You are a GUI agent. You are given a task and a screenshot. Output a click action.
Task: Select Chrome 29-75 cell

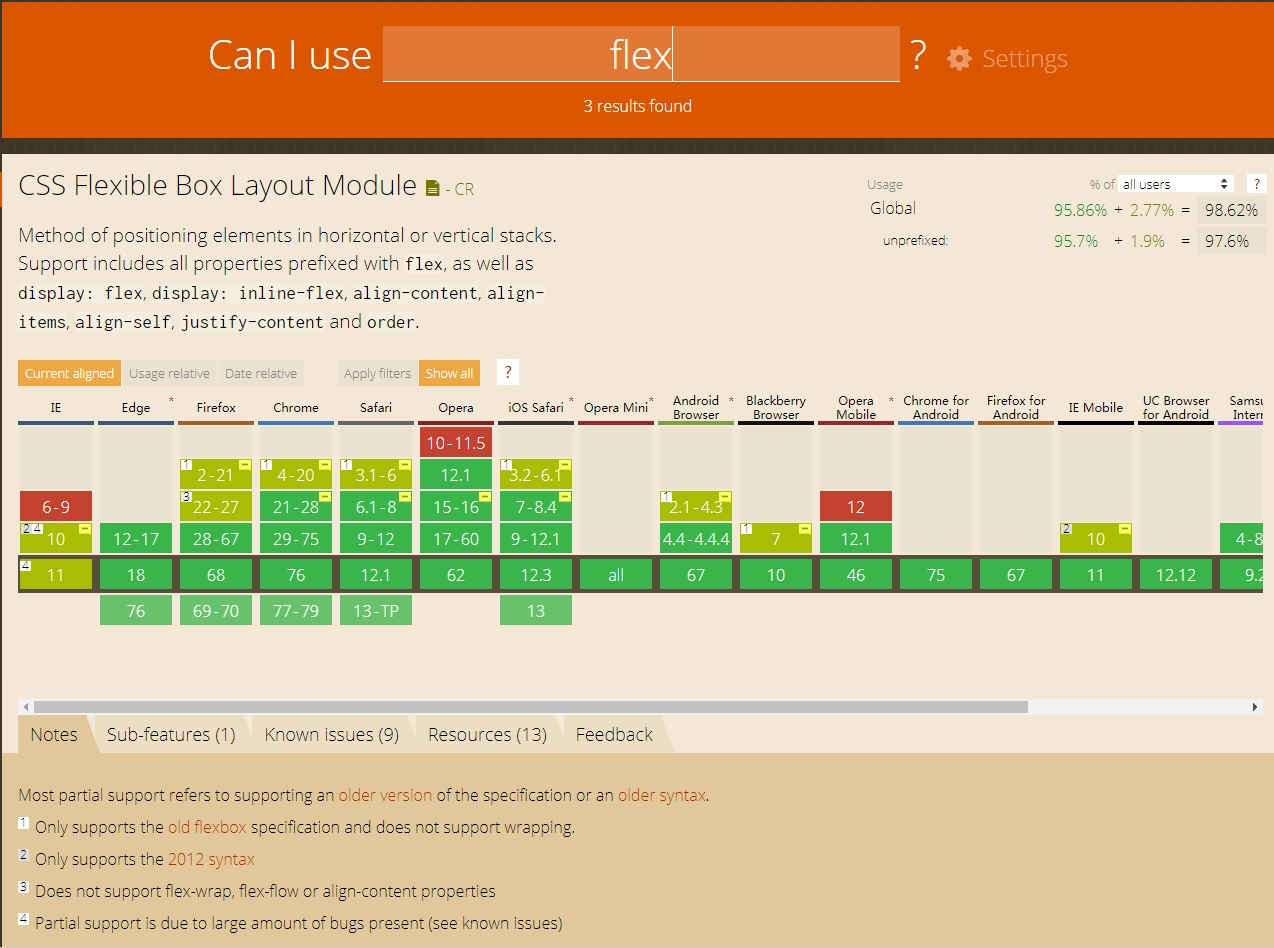click(x=296, y=539)
